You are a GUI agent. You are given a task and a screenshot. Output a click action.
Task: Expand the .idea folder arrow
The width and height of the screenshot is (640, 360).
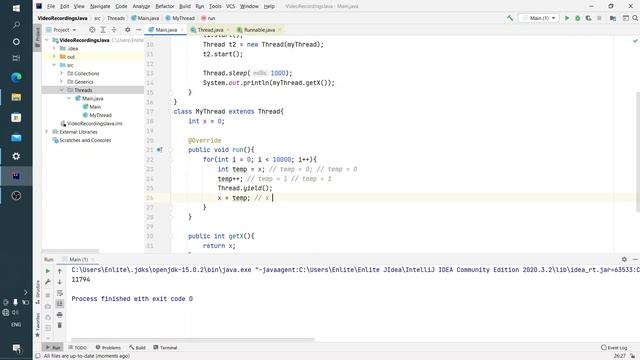click(x=54, y=48)
